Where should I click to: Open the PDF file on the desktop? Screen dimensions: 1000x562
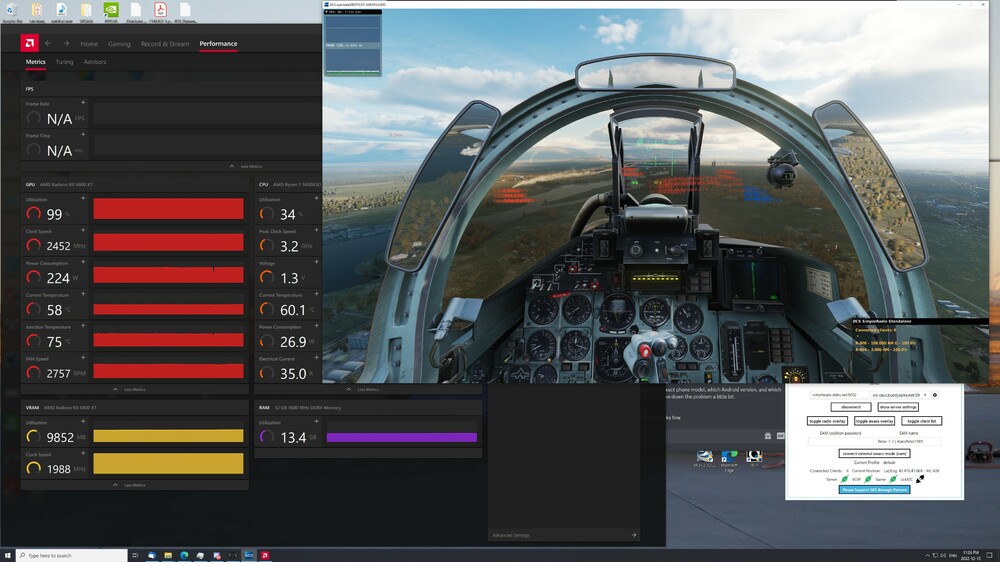point(160,11)
